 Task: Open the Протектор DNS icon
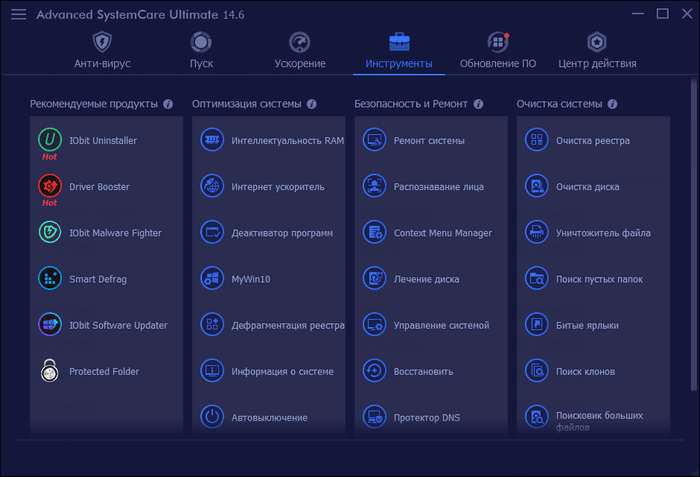click(374, 417)
